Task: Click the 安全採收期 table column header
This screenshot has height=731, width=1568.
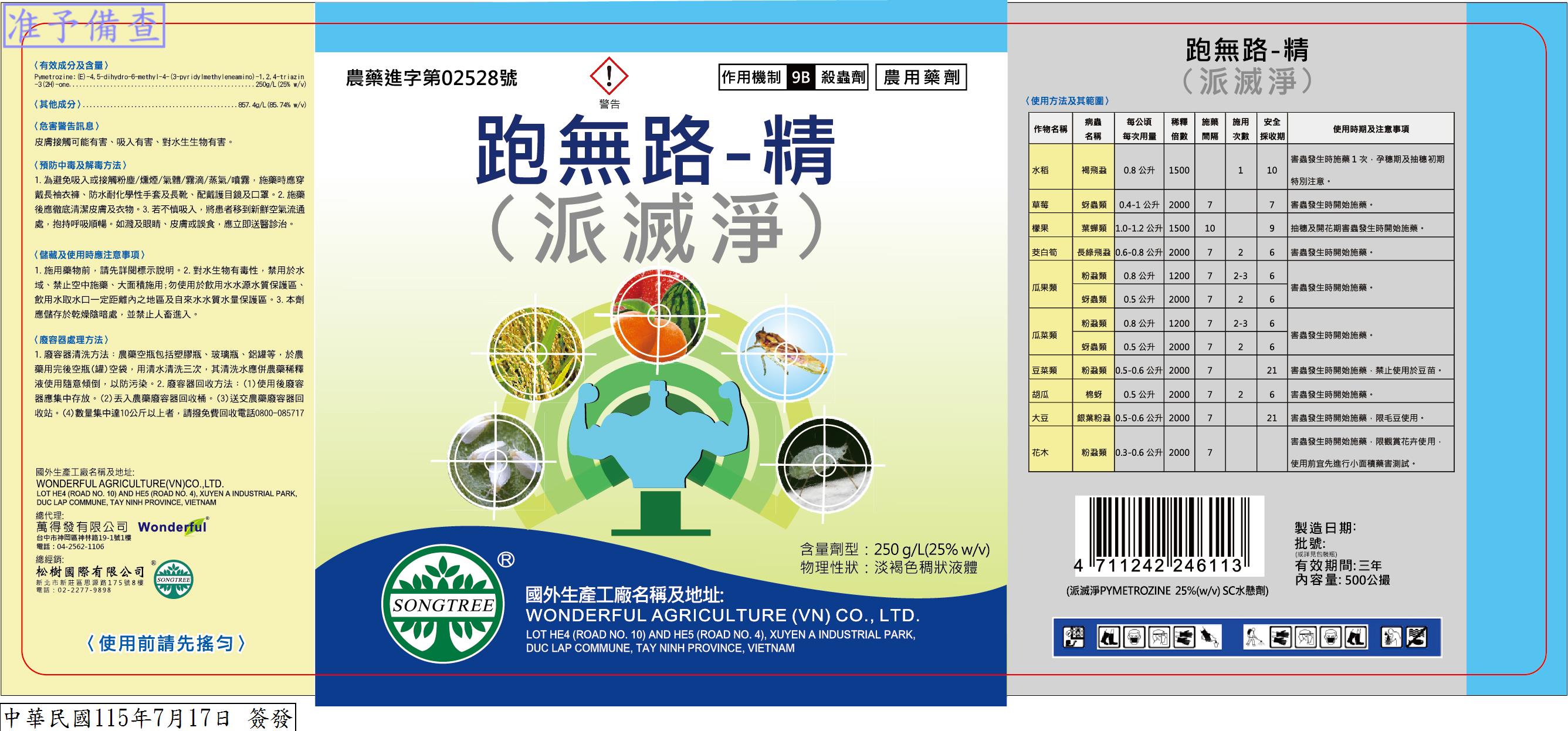Action: pos(1272,129)
